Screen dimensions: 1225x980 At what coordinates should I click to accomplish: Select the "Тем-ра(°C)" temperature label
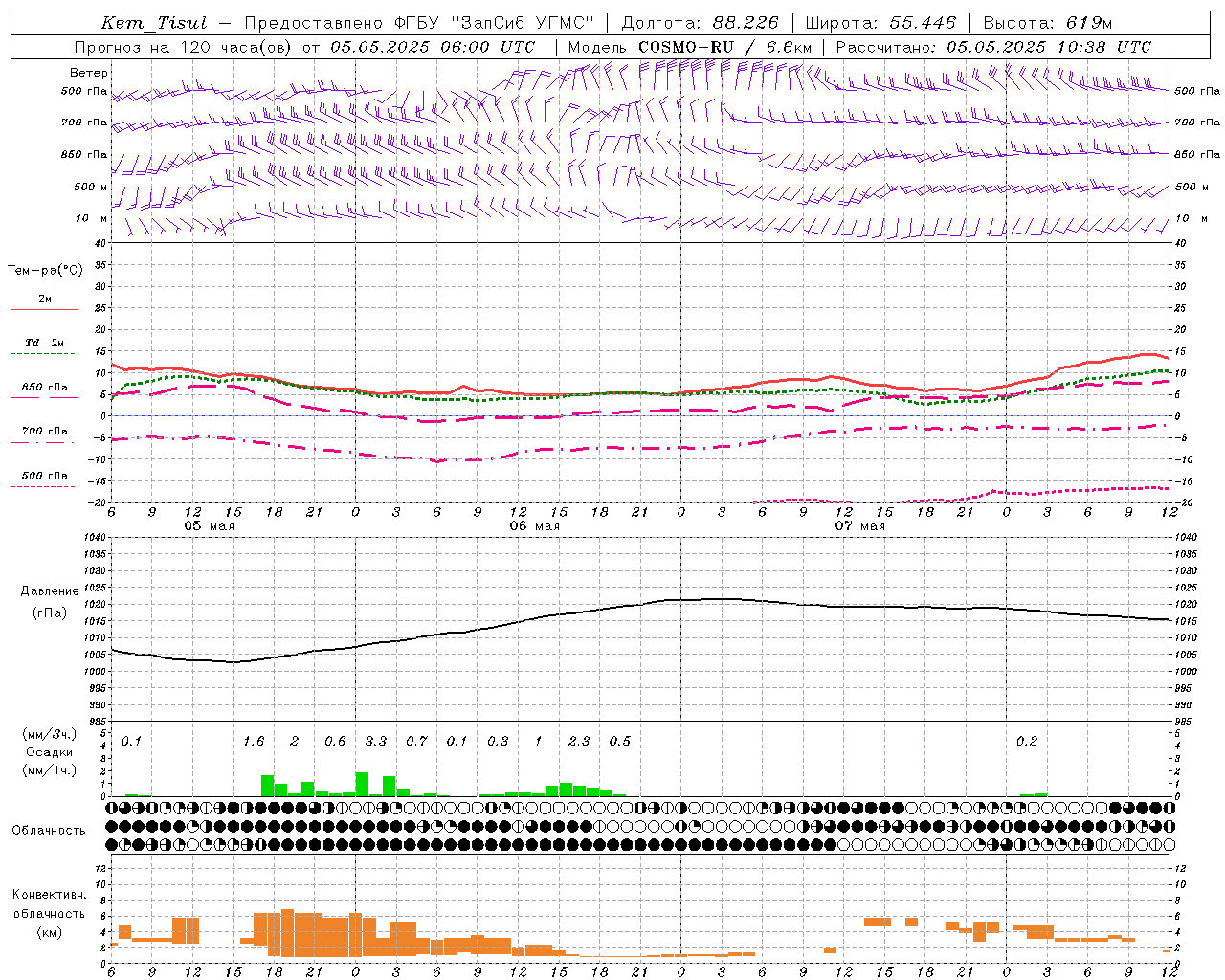pos(46,271)
